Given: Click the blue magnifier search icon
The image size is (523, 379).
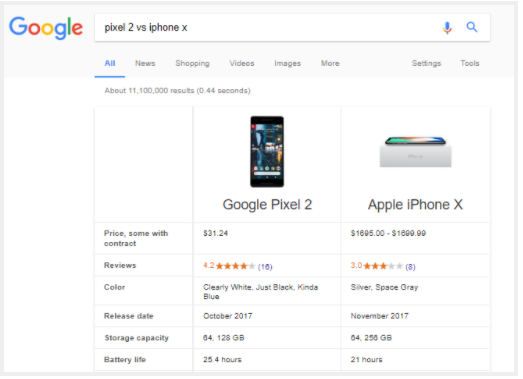Looking at the screenshot, I should [471, 27].
